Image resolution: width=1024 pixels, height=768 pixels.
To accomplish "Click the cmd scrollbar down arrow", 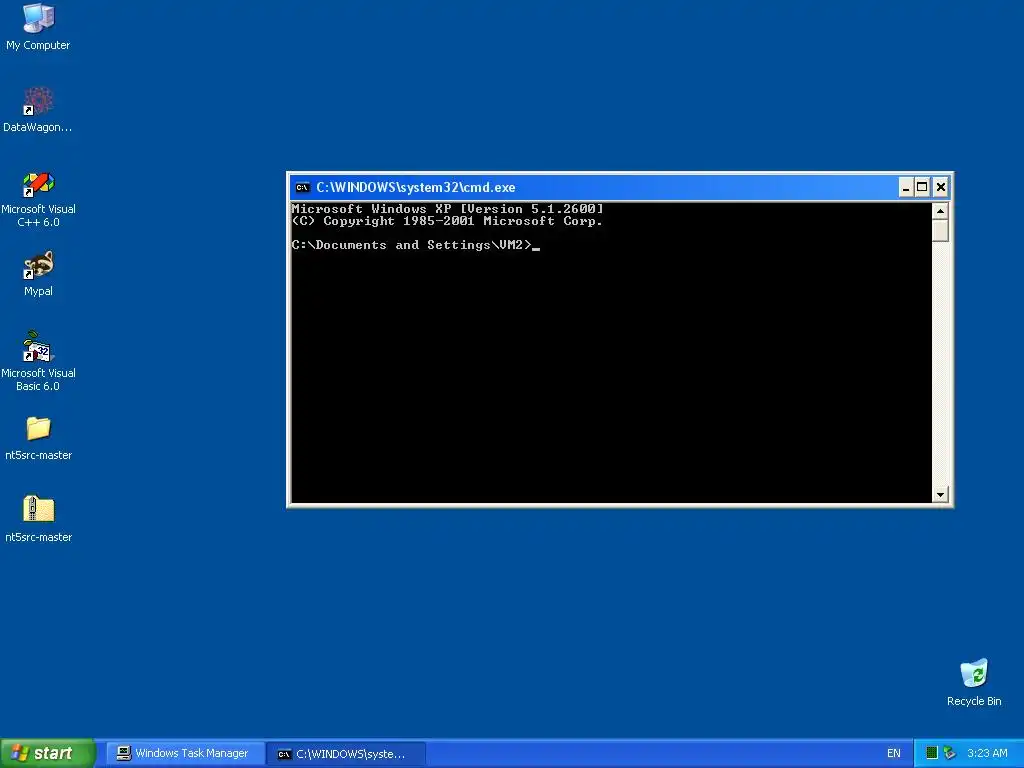I will pyautogui.click(x=940, y=494).
